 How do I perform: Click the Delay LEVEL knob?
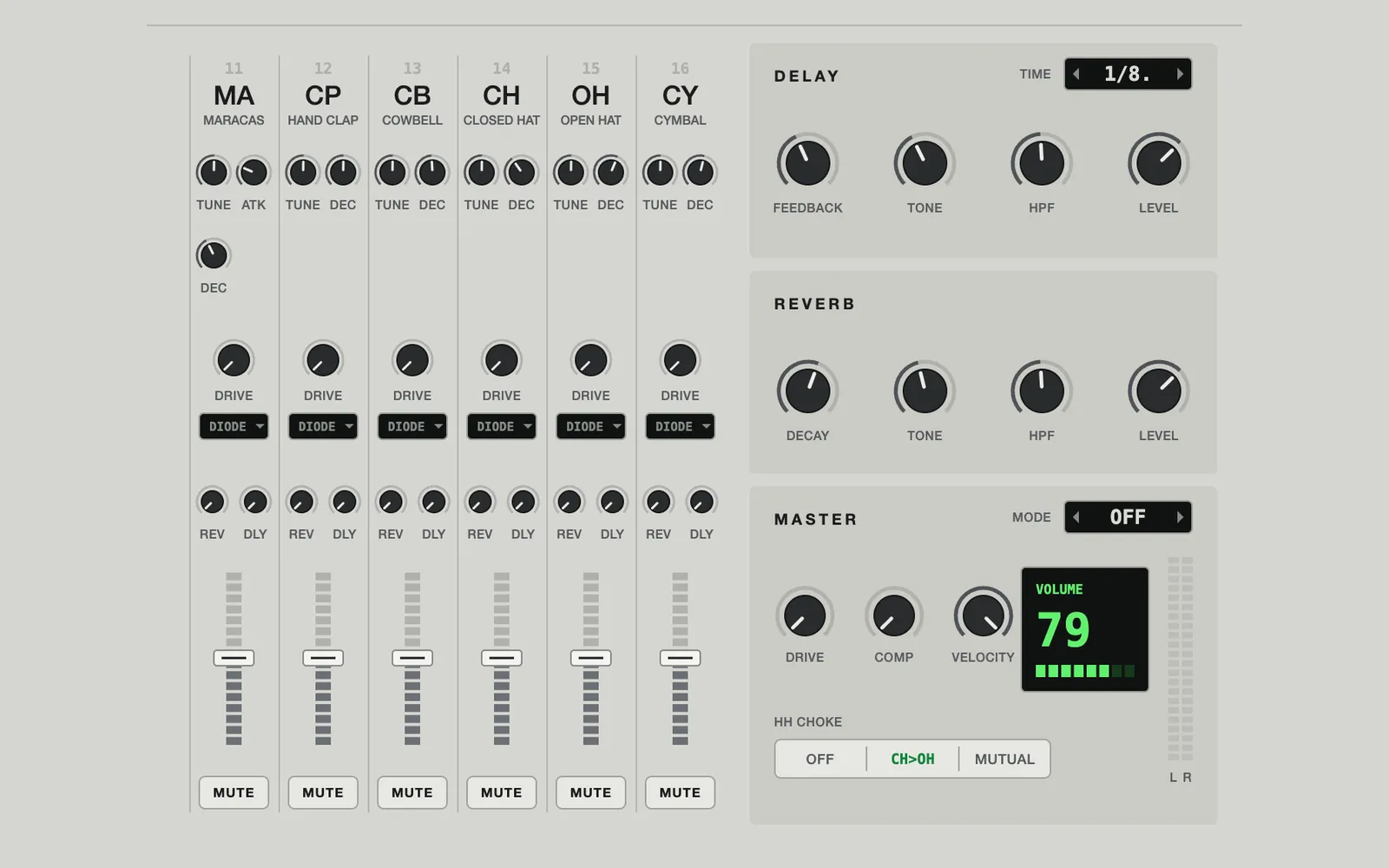pos(1159,163)
